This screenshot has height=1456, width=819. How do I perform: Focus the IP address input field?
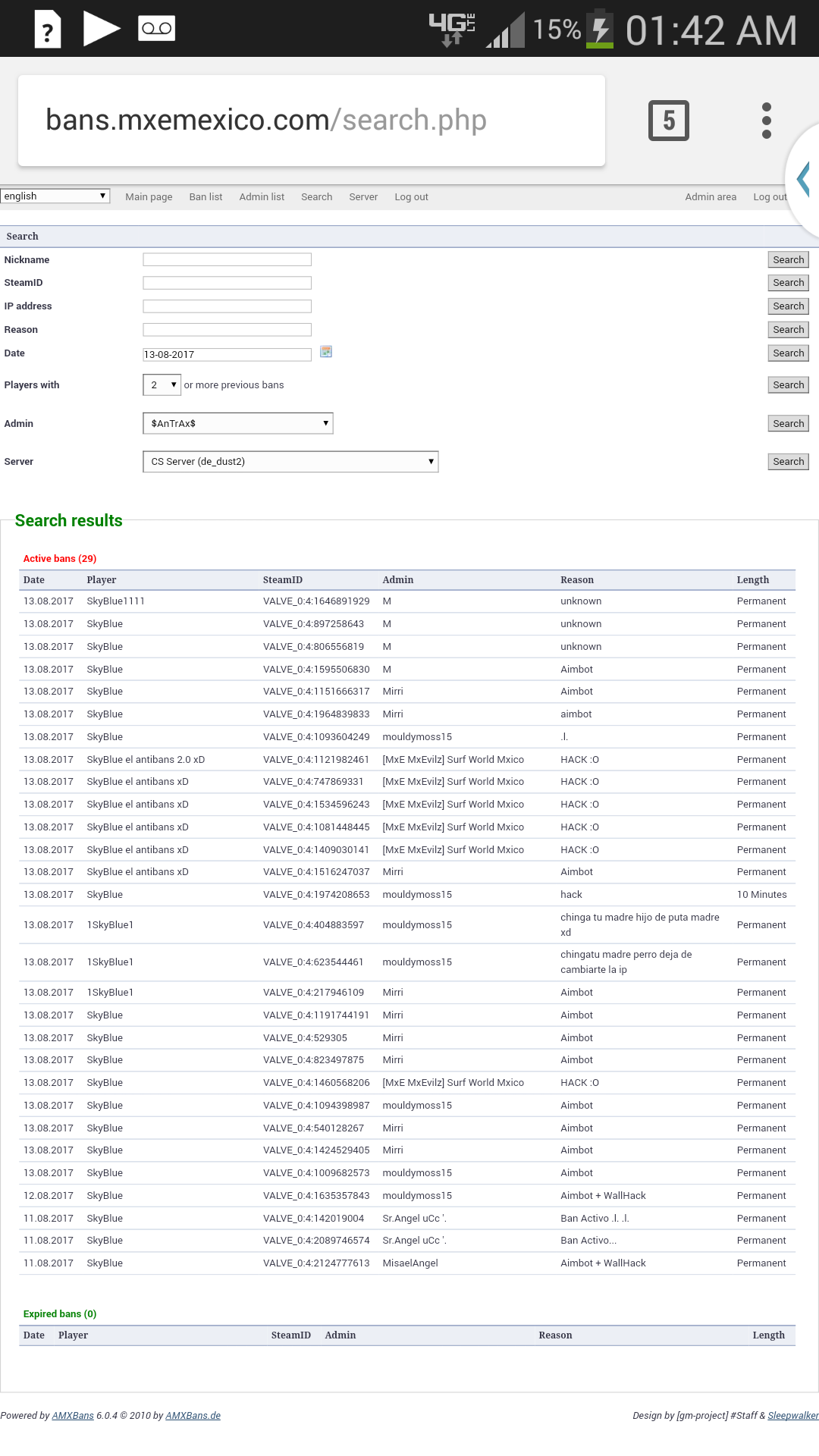tap(227, 306)
